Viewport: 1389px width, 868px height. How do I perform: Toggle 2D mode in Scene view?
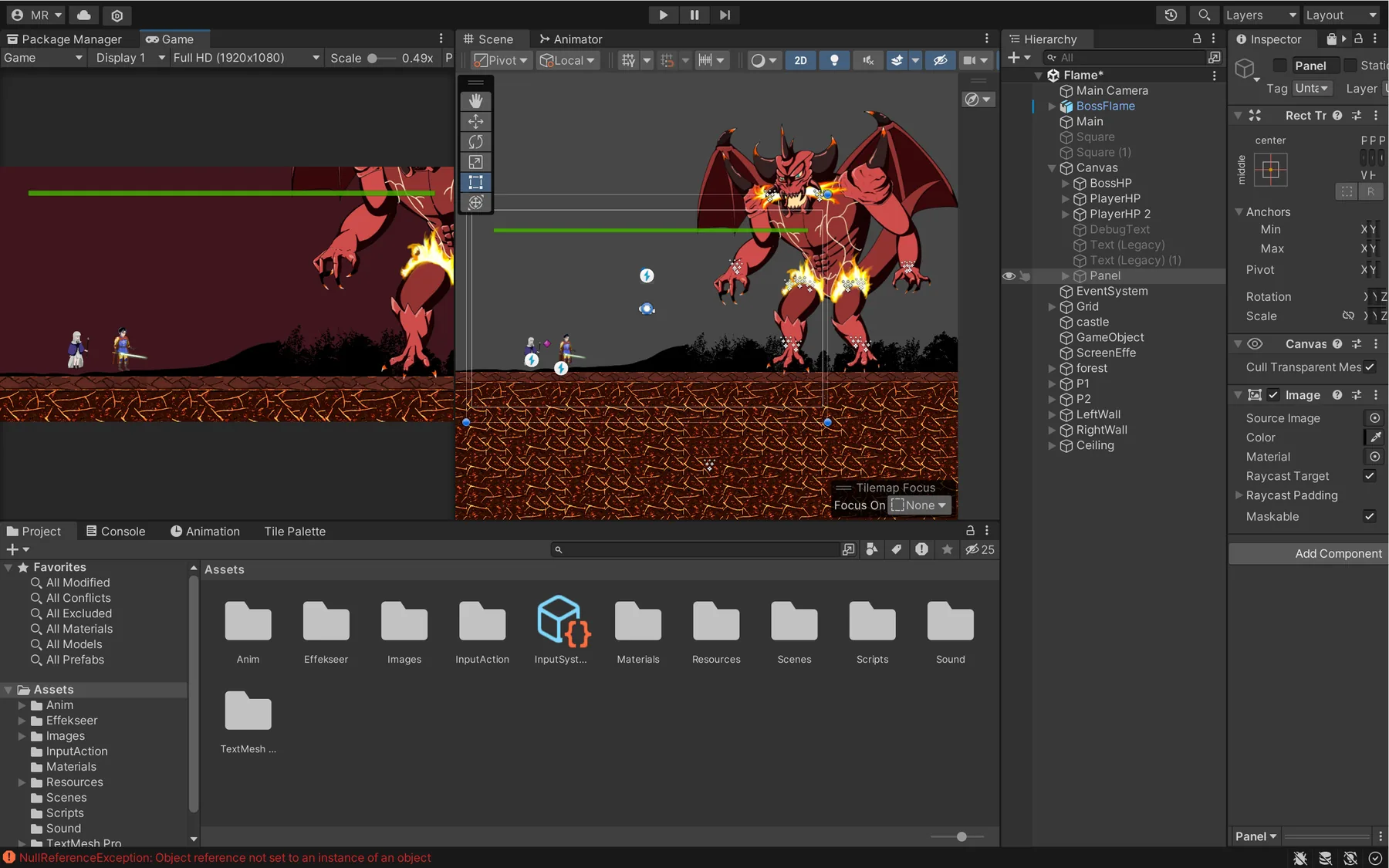click(x=800, y=60)
